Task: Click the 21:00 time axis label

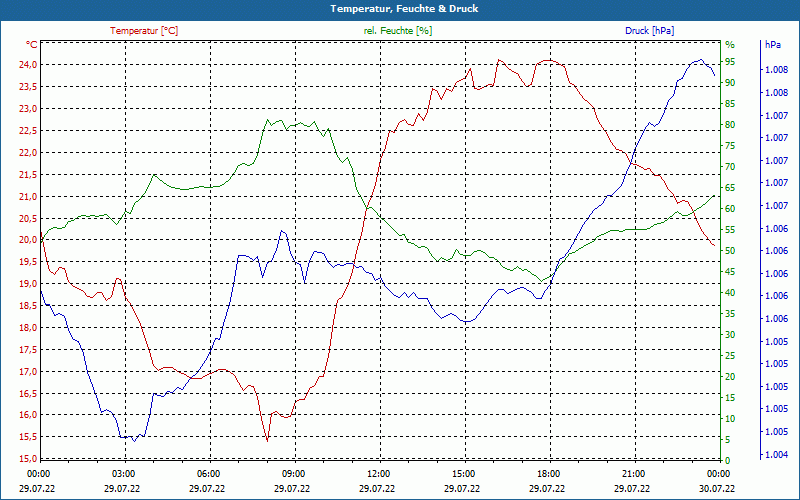Action: pyautogui.click(x=633, y=474)
